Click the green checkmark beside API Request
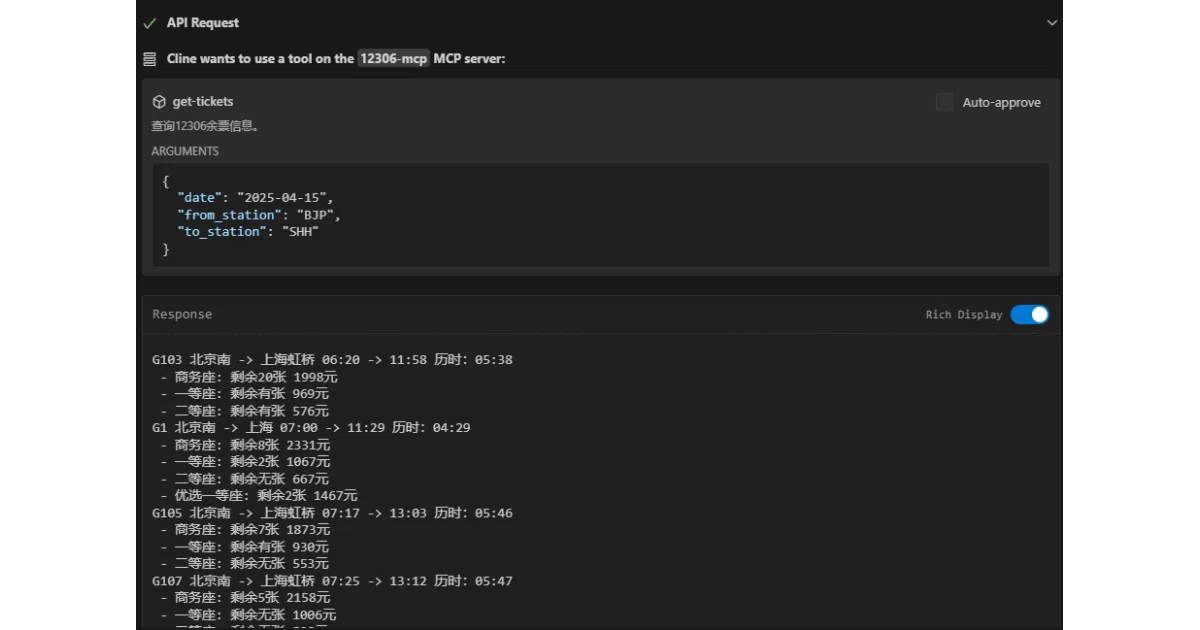This screenshot has height=630, width=1200. point(150,23)
